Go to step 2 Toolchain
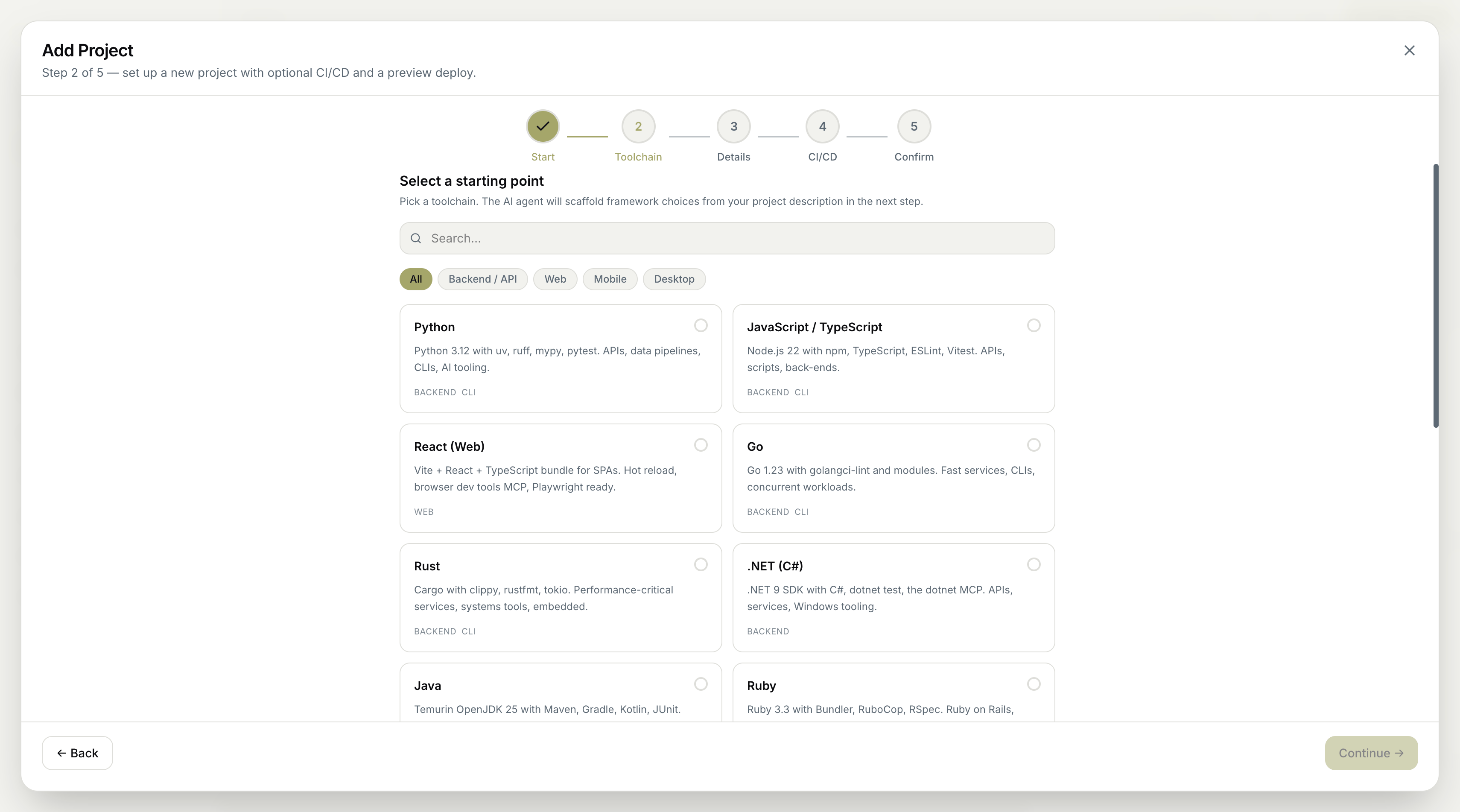1460x812 pixels. pyautogui.click(x=638, y=126)
